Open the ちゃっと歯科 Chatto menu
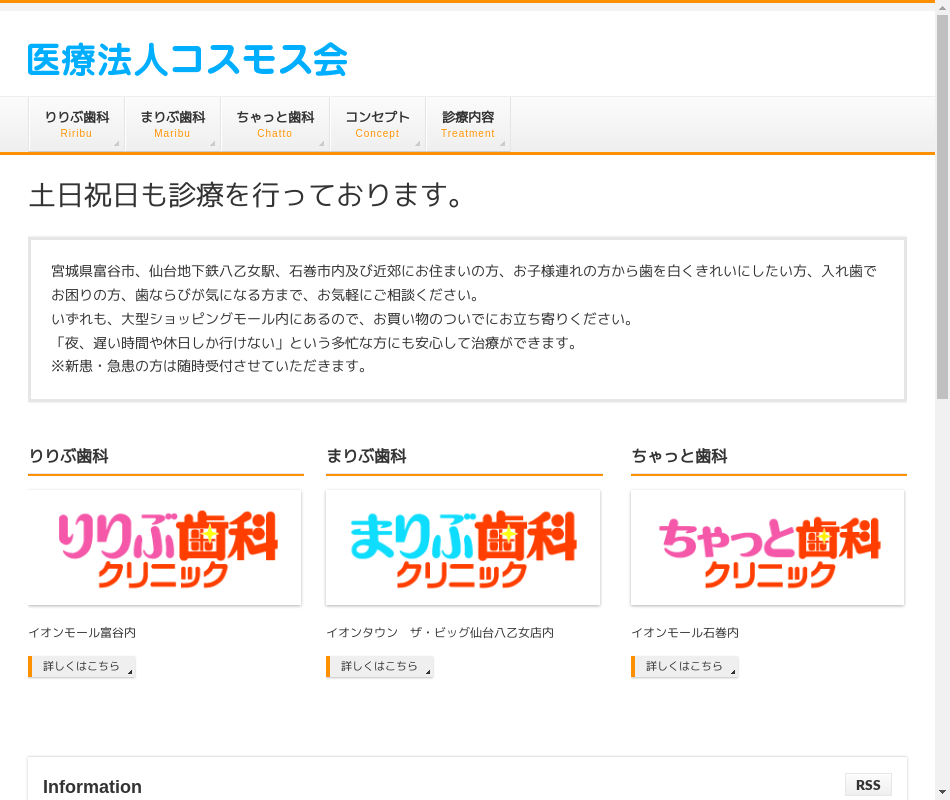950x800 pixels. [x=275, y=124]
